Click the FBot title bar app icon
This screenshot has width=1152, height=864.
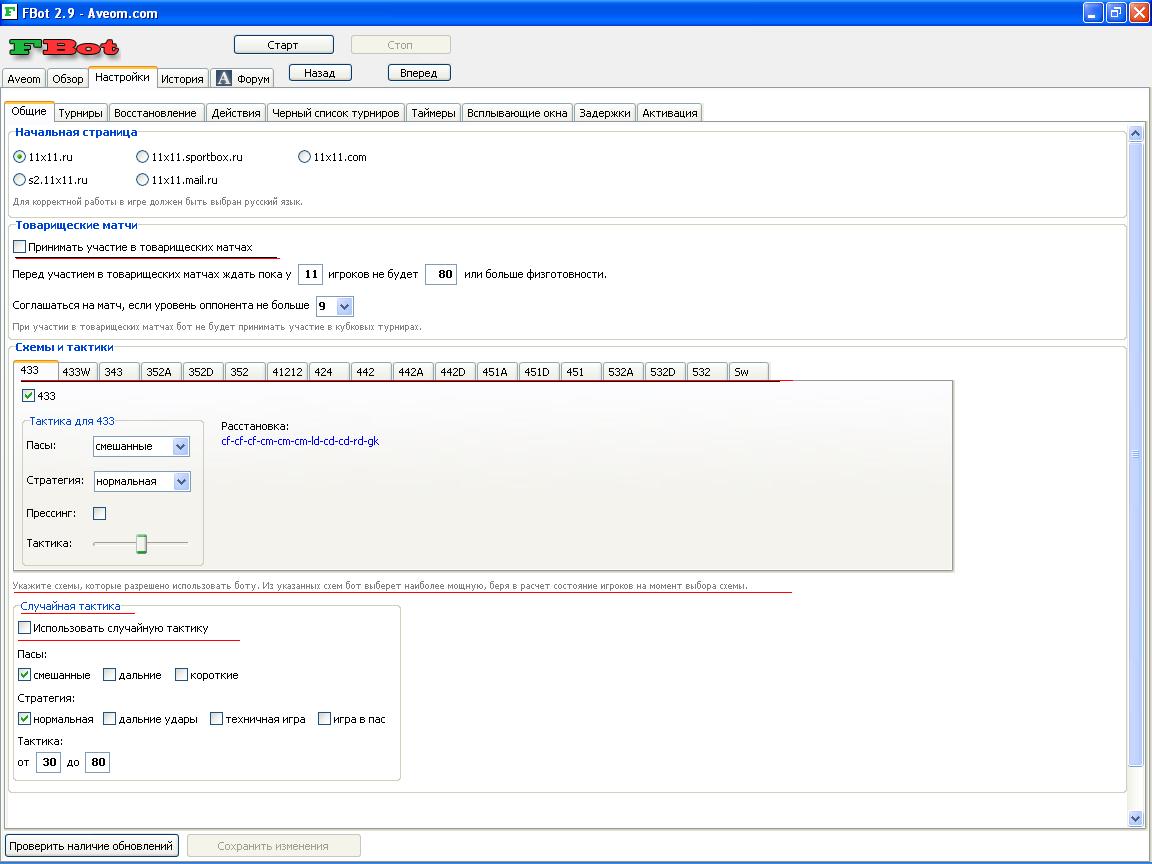pyautogui.click(x=11, y=13)
